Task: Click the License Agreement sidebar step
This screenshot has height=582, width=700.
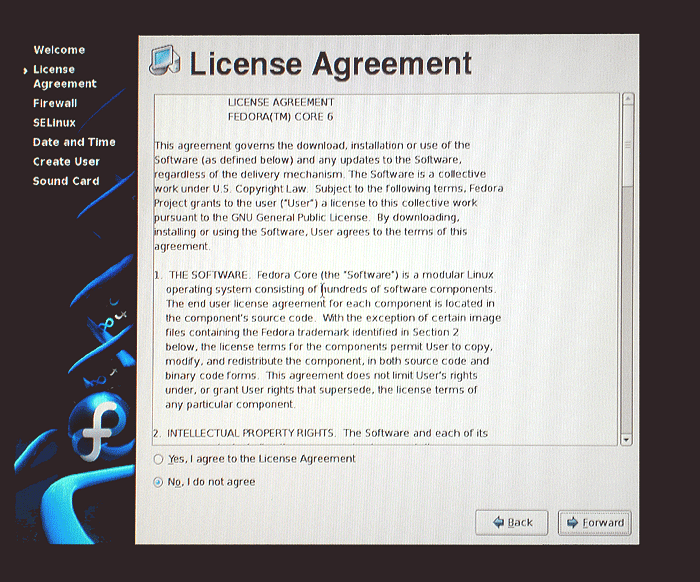Action: [x=65, y=76]
